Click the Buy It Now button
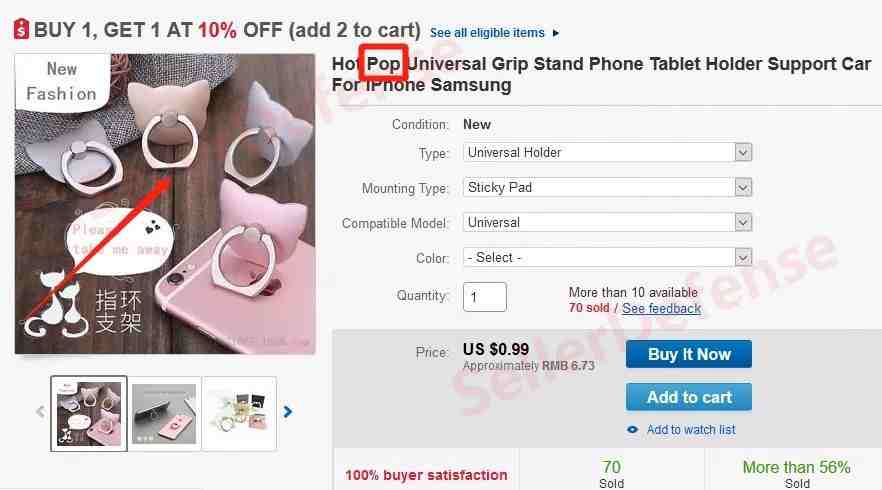This screenshot has height=490, width=882. [689, 354]
